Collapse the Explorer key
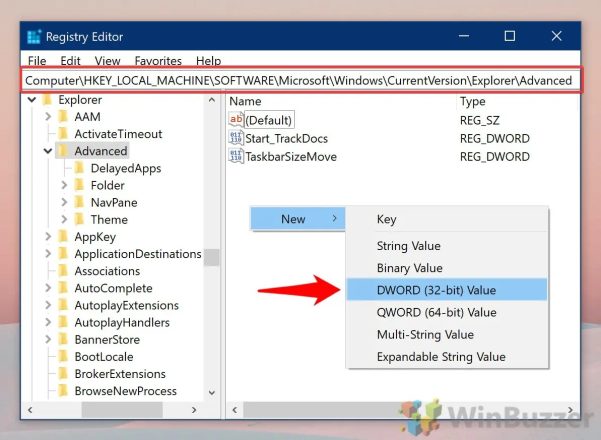Image resolution: width=601 pixels, height=440 pixels. [x=32, y=100]
